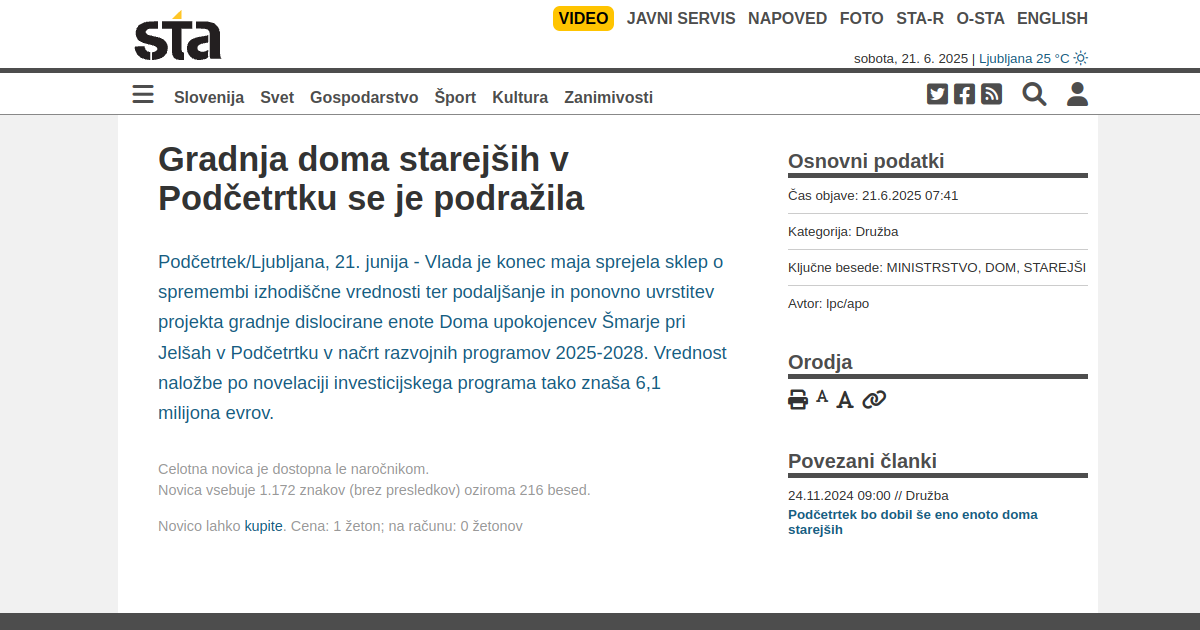Go to the Gospodarstvo section
This screenshot has width=1200, height=630.
tap(364, 97)
